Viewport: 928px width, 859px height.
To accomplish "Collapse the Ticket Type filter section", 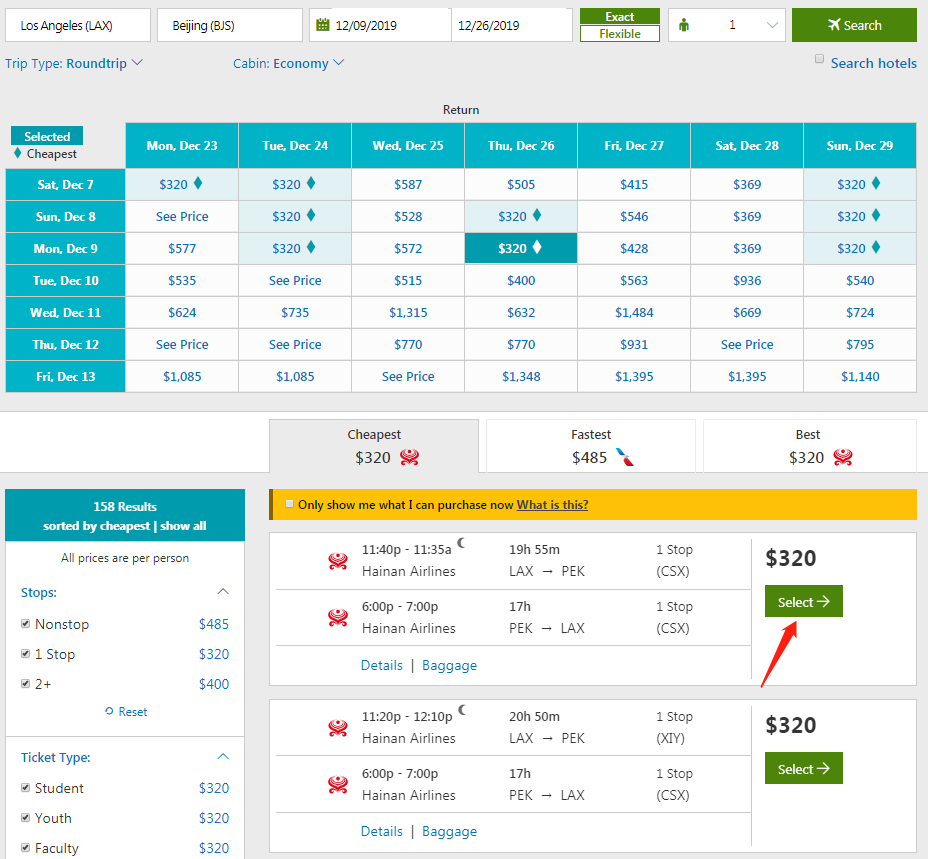I will pos(223,757).
